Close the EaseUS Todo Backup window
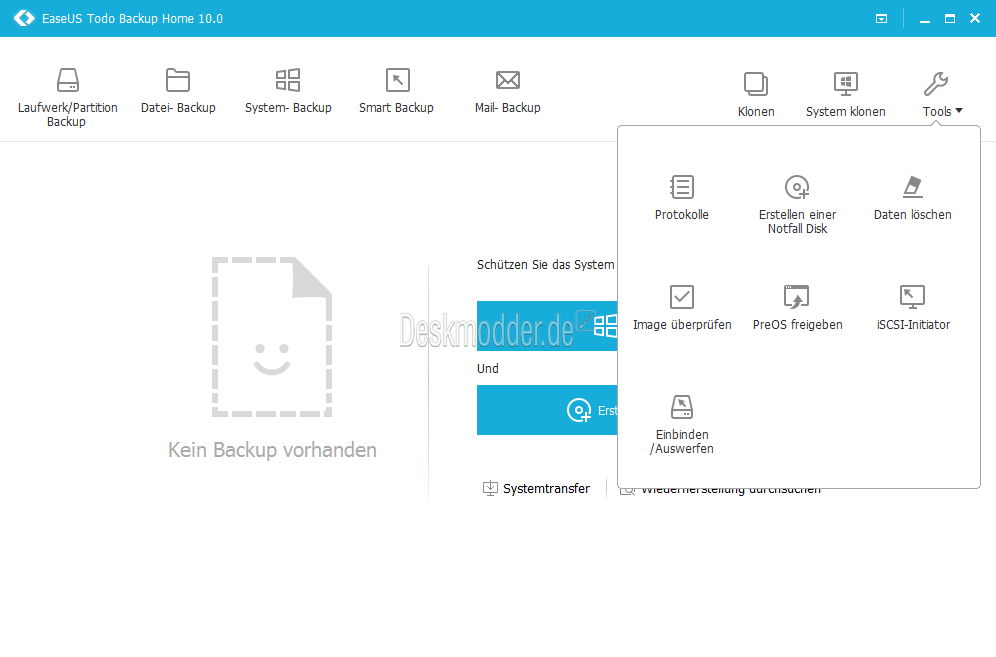Screen dimensions: 996x657 pyautogui.click(x=975, y=18)
